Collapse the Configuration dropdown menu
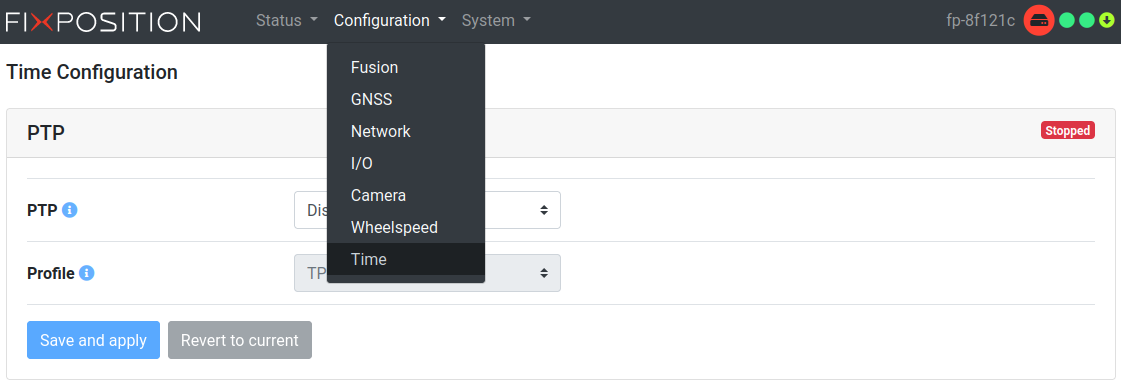Image resolution: width=1121 pixels, height=386 pixels. [390, 21]
